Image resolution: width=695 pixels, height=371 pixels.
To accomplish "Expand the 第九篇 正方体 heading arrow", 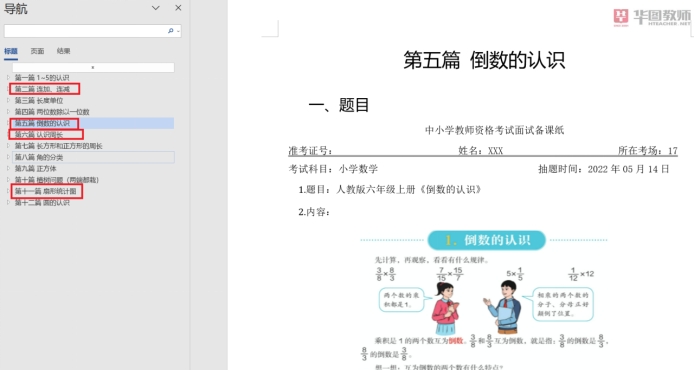I will 8,168.
